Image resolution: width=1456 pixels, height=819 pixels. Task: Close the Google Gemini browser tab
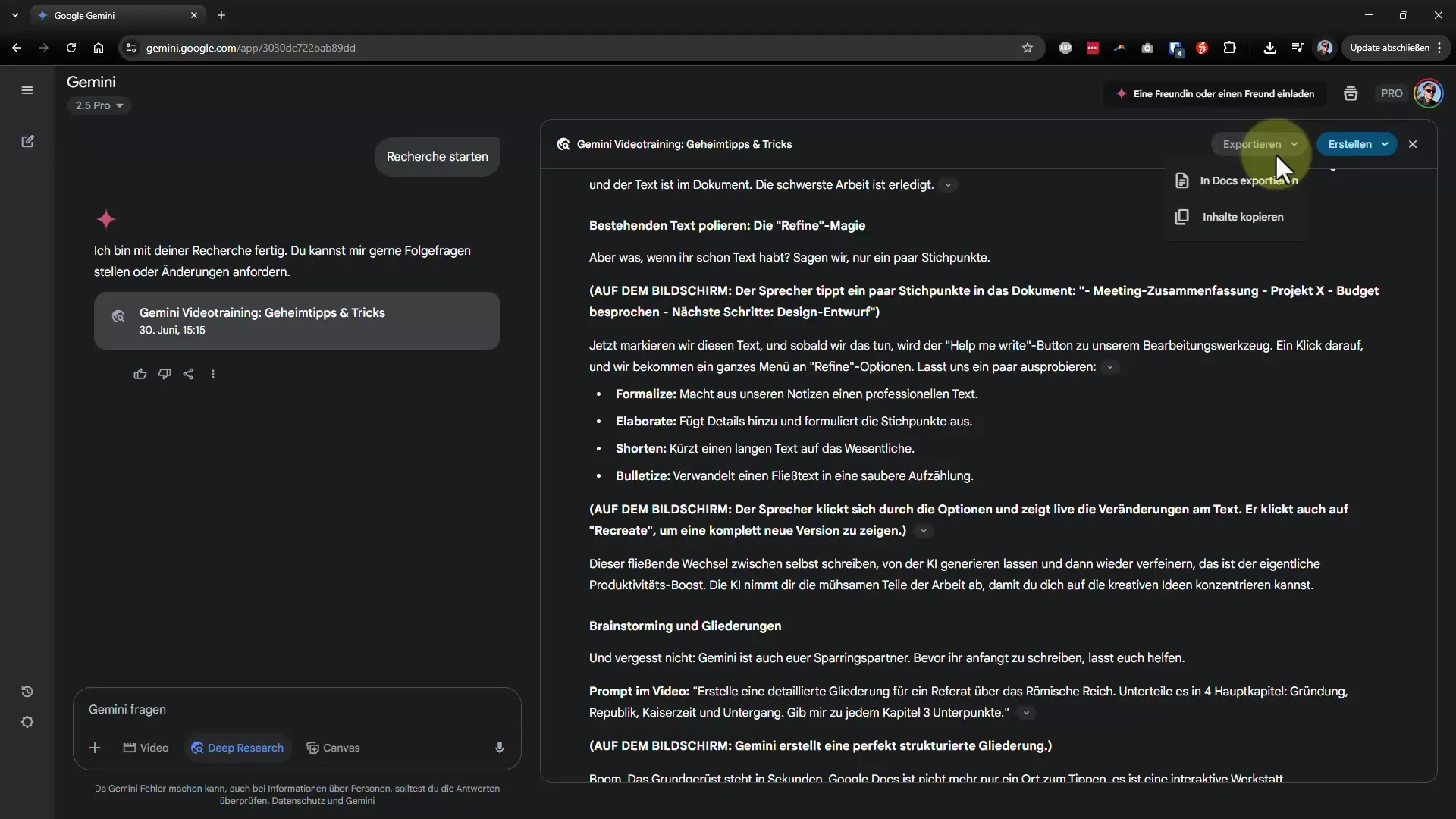[194, 15]
